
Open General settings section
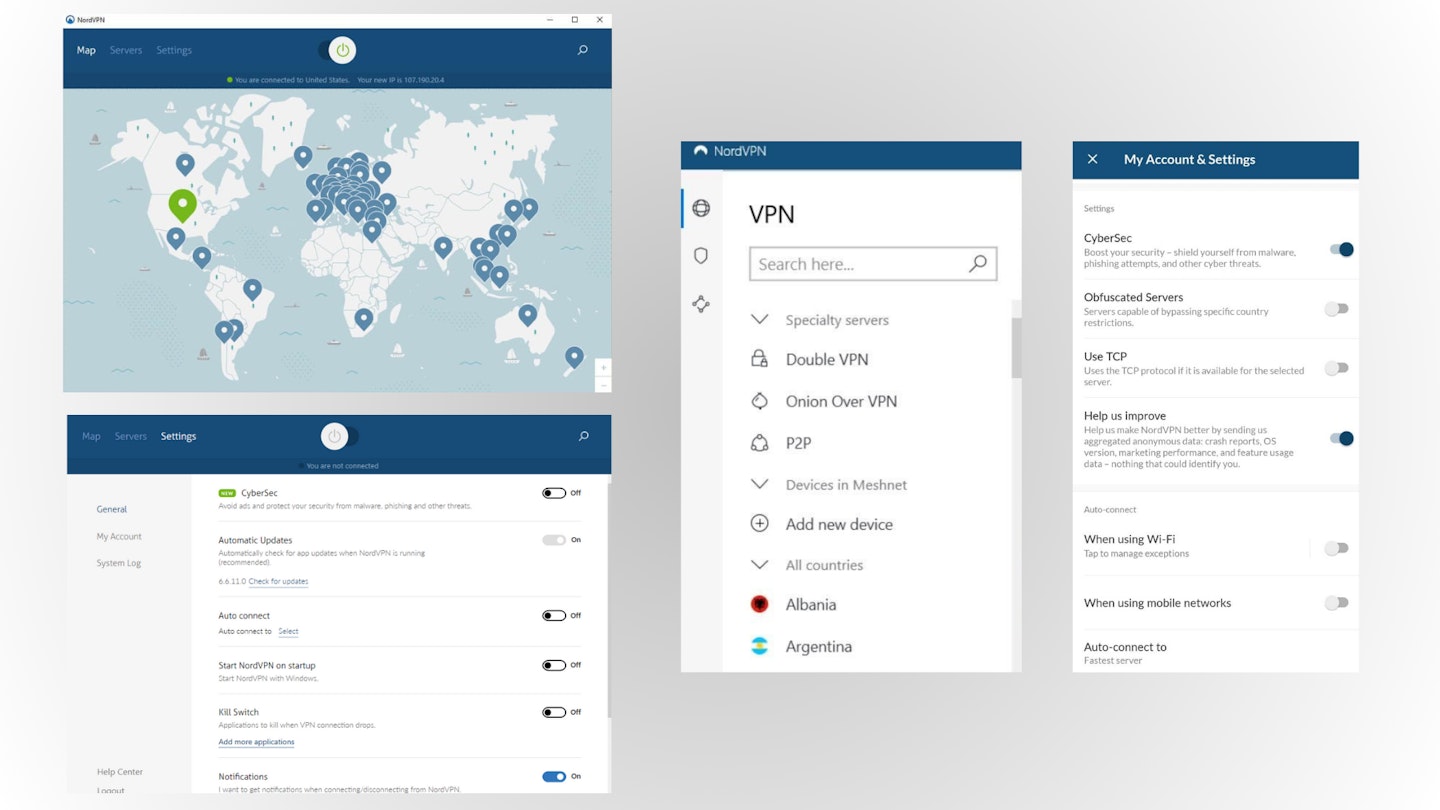click(112, 509)
